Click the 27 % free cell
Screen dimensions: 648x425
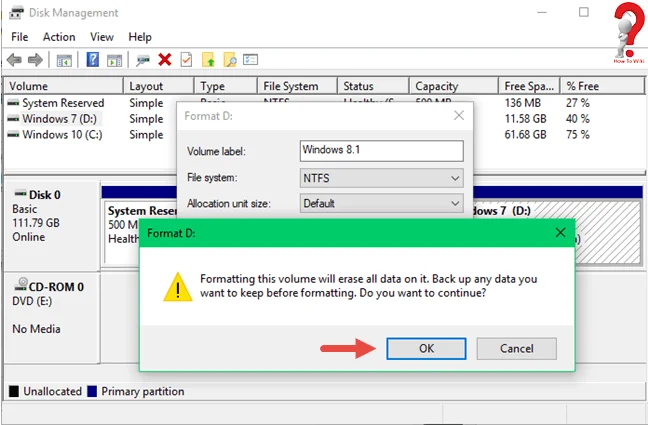click(x=578, y=103)
